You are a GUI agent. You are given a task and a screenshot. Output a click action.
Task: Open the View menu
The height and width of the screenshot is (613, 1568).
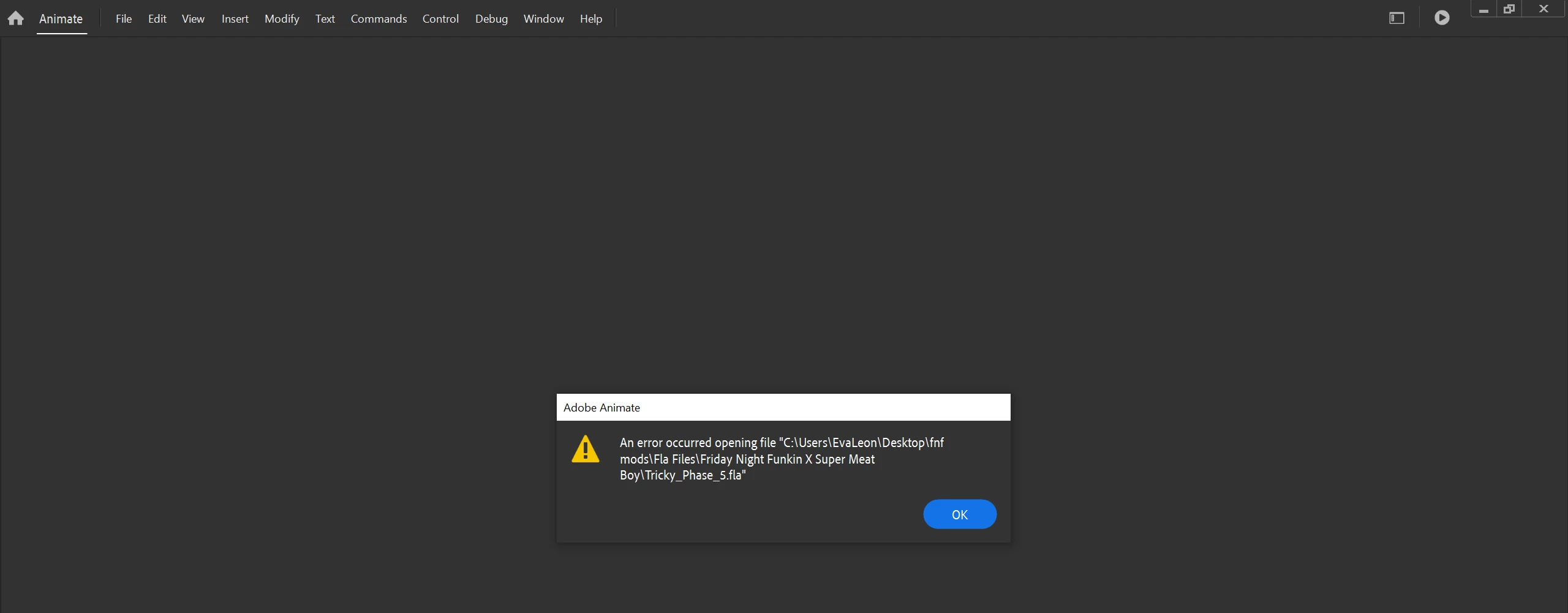tap(193, 19)
